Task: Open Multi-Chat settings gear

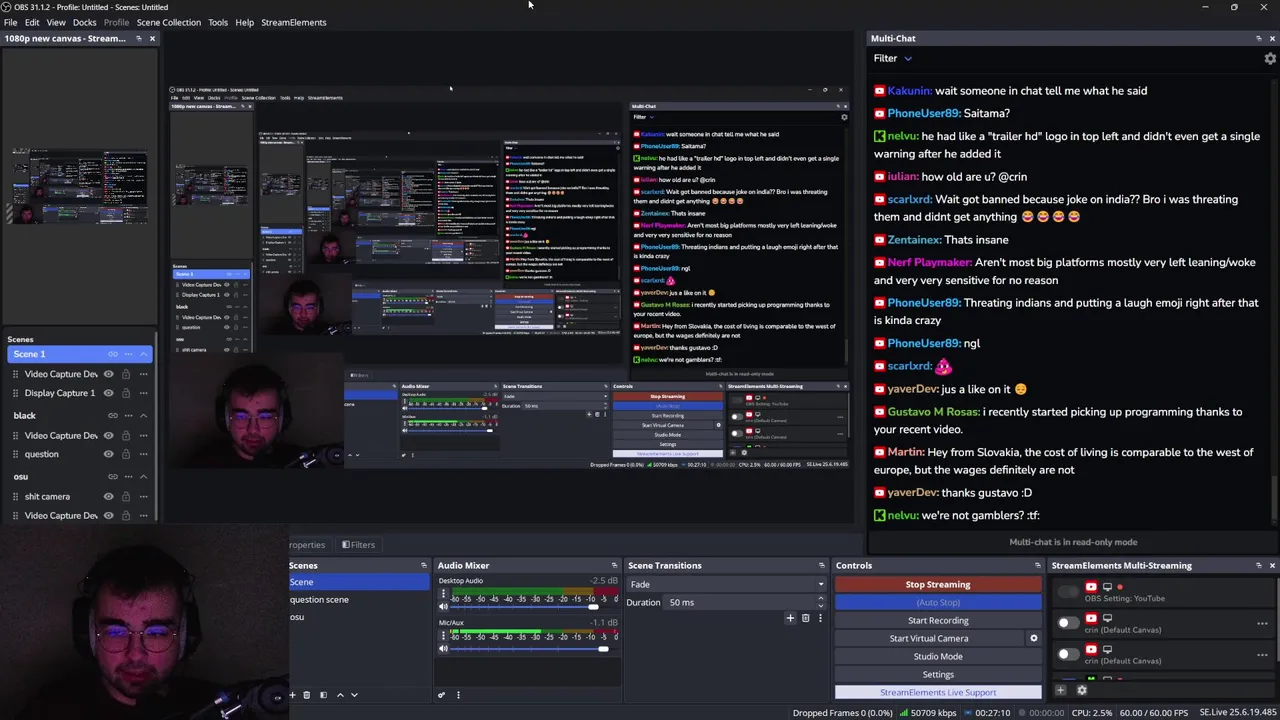Action: click(1270, 59)
